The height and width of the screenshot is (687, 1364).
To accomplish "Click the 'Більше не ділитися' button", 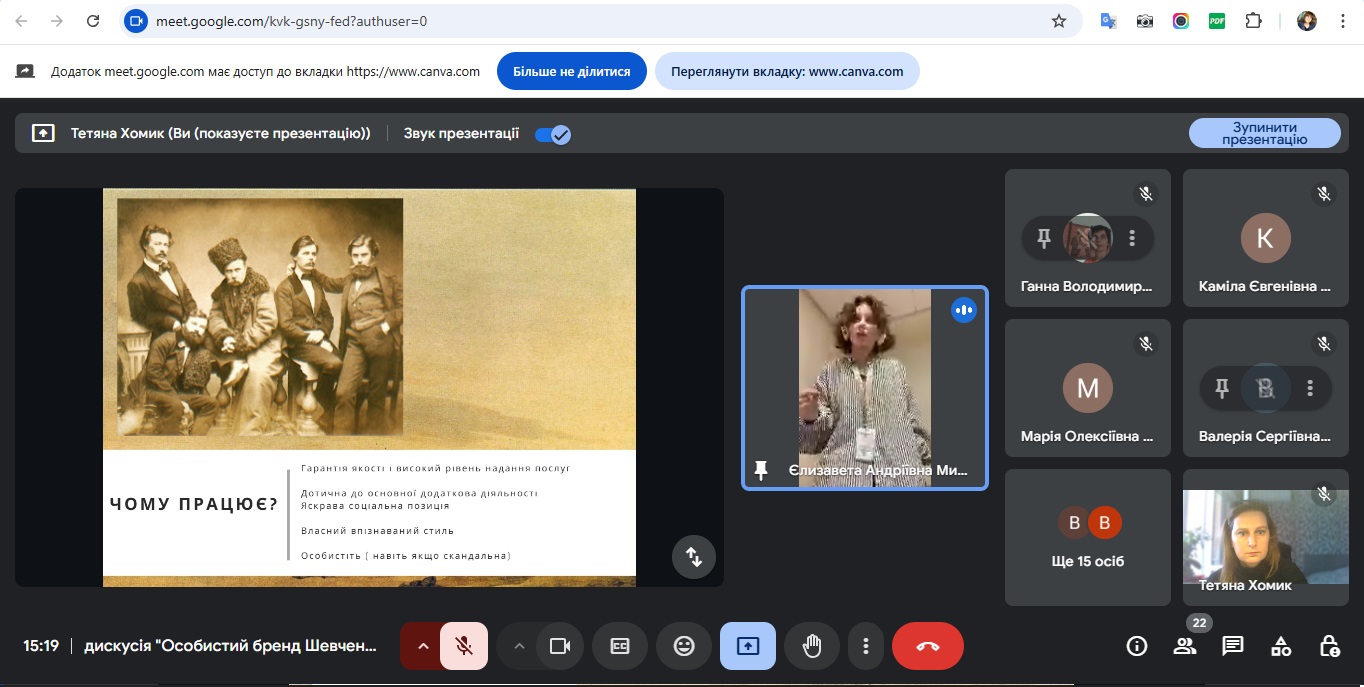I will pos(572,72).
